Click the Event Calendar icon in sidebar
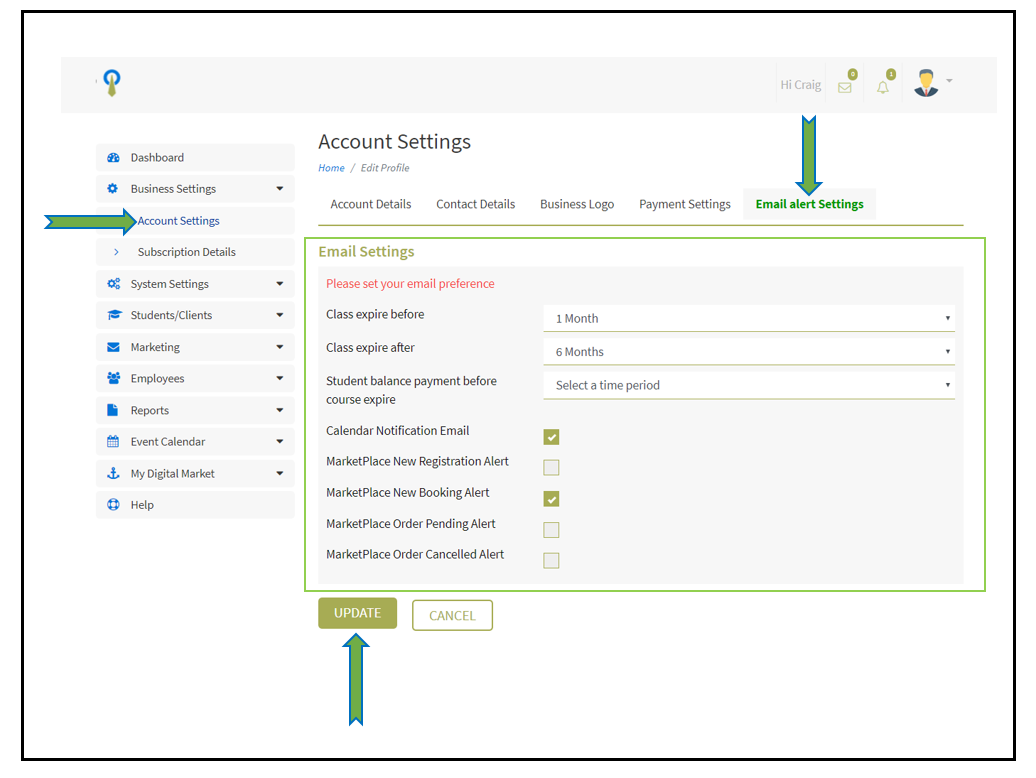Screen dimensions: 1036x778 pyautogui.click(x=113, y=442)
